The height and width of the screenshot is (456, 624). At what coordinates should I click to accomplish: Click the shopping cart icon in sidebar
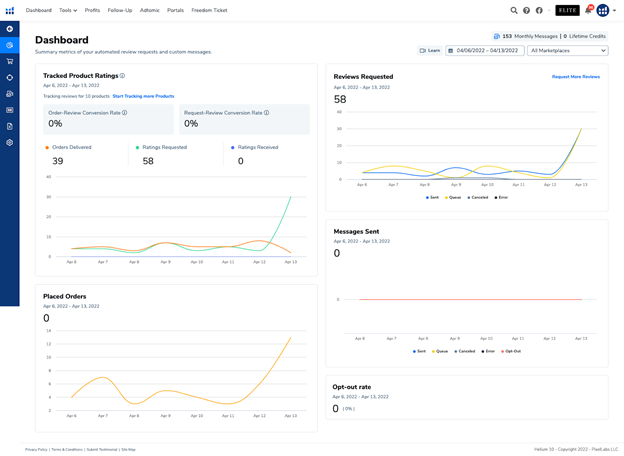[x=10, y=61]
